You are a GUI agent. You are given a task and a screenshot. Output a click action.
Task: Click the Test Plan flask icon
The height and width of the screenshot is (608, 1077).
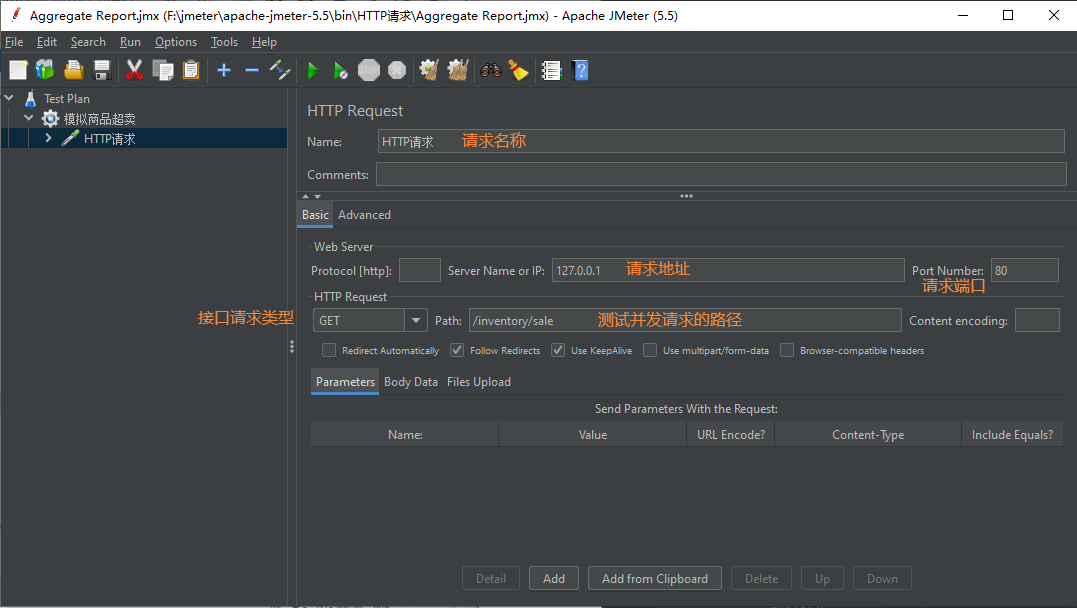[30, 98]
